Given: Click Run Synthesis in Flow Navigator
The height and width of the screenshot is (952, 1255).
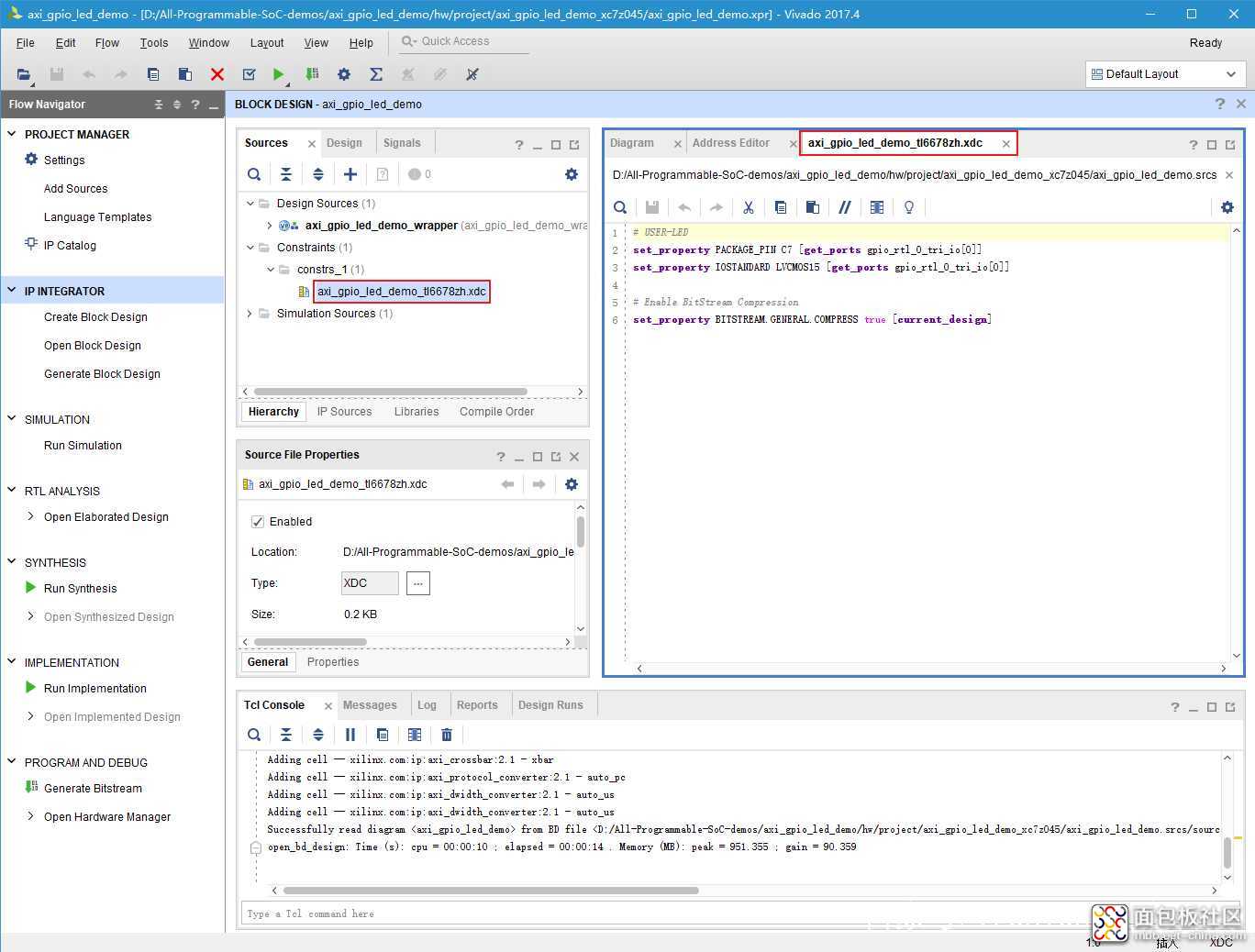Looking at the screenshot, I should [x=81, y=589].
